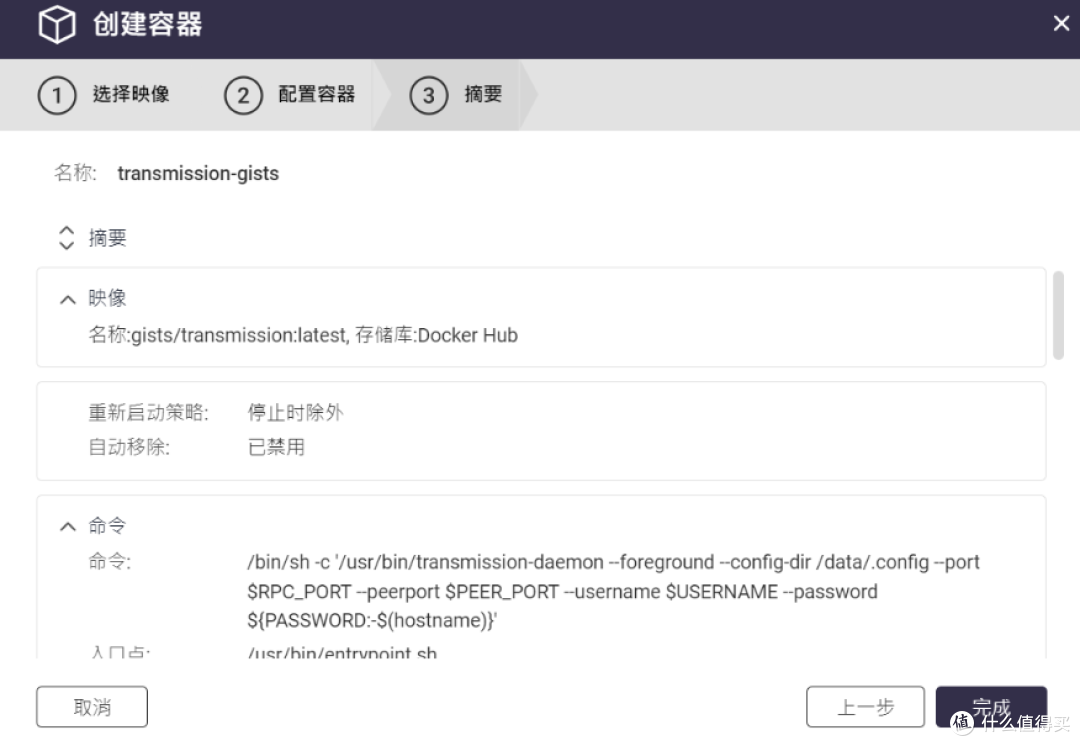This screenshot has width=1080, height=746.
Task: Click the summary list vertical scrollbar
Action: tap(1059, 315)
